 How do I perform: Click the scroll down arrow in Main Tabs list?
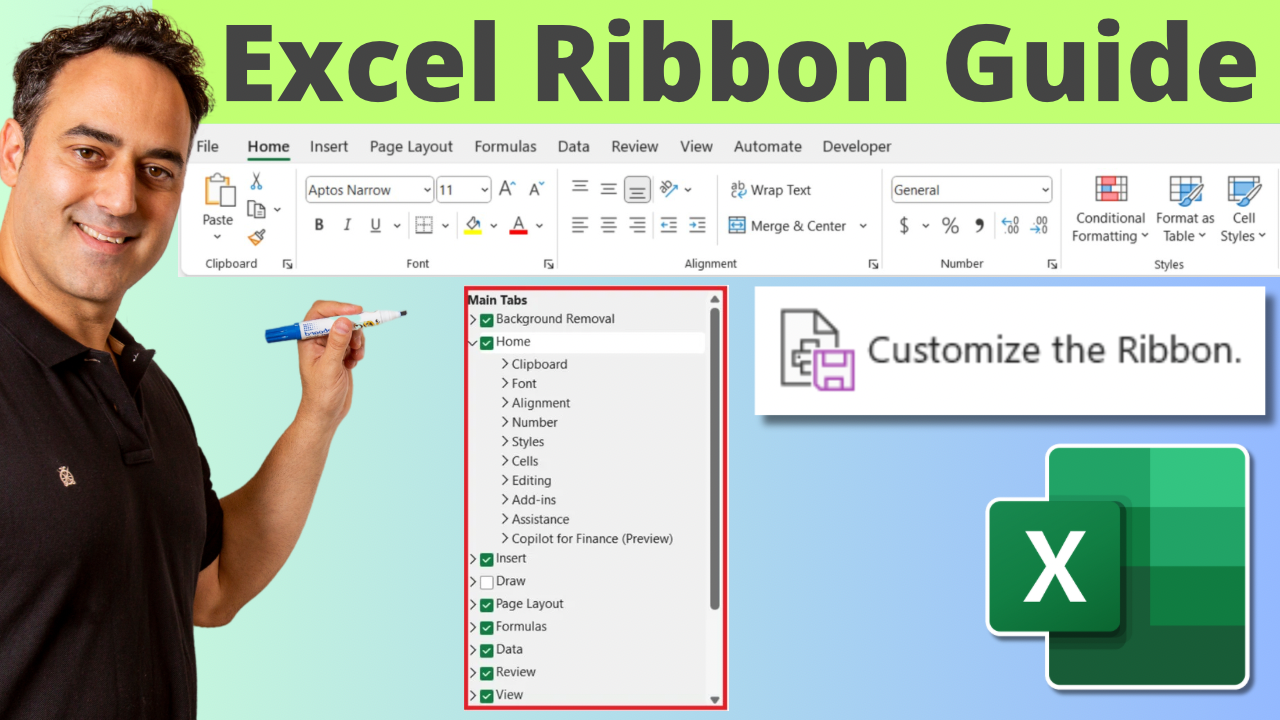click(714, 700)
